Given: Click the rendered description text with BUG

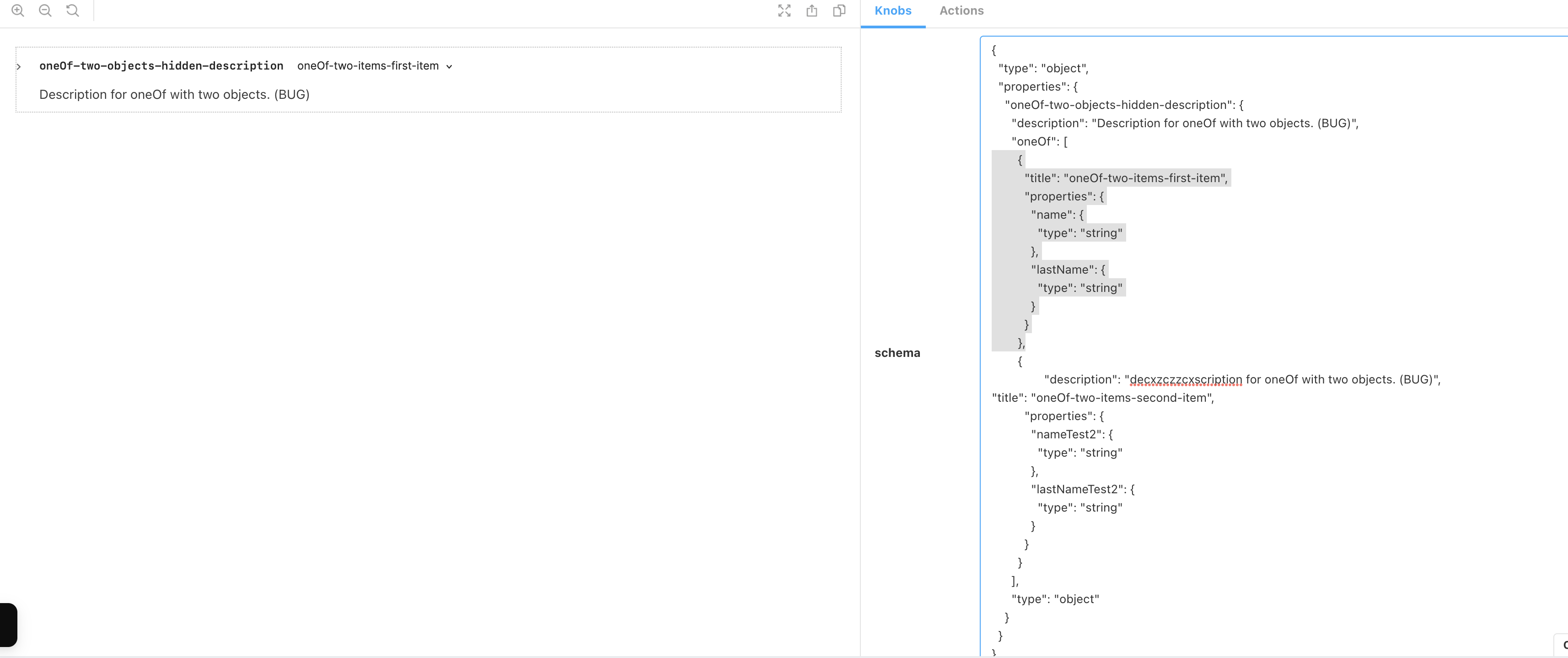Looking at the screenshot, I should [x=174, y=94].
